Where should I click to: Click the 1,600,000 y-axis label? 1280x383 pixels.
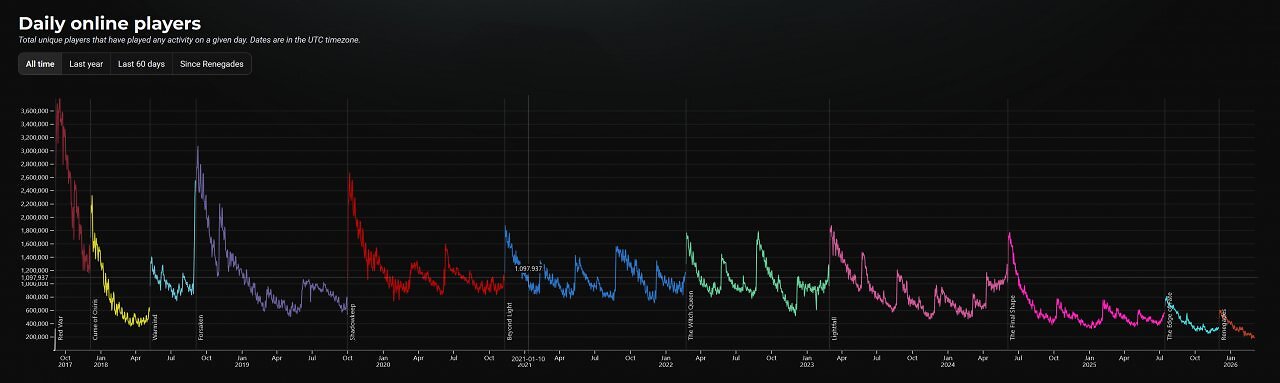point(34,244)
